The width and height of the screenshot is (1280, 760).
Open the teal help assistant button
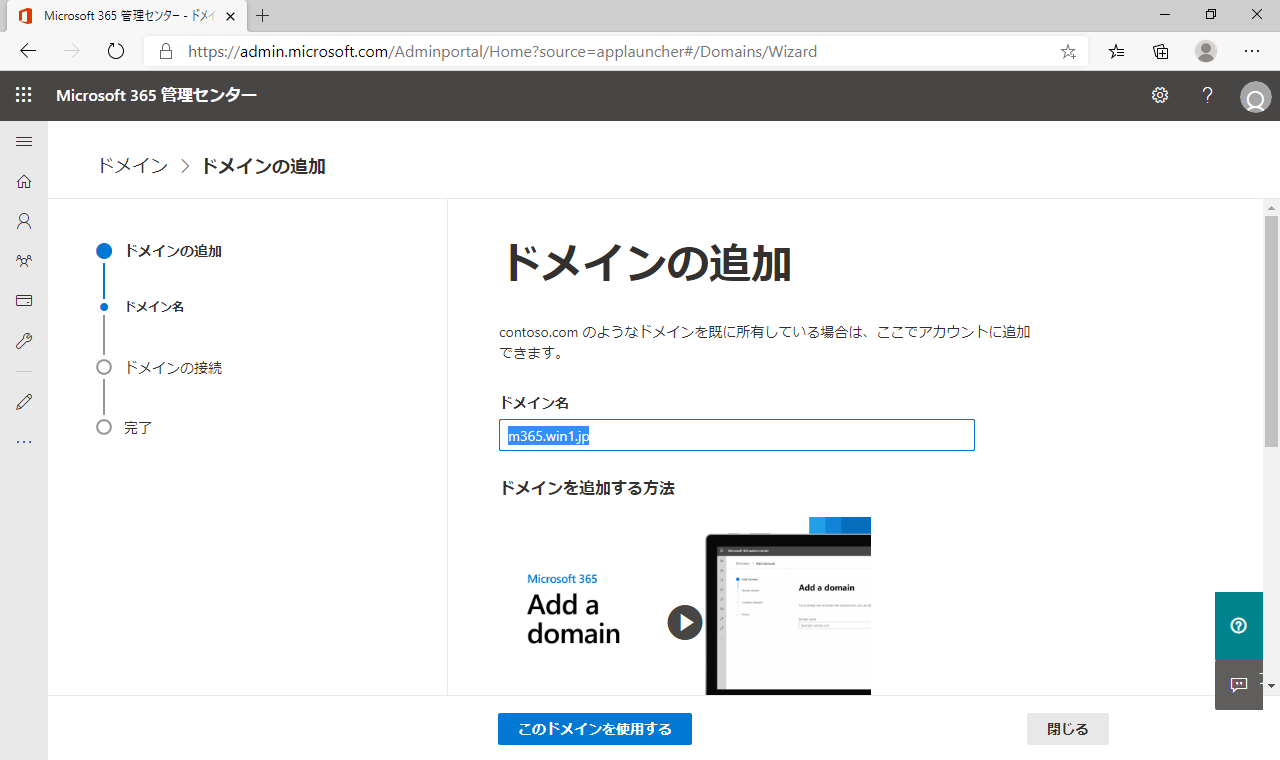[x=1239, y=626]
